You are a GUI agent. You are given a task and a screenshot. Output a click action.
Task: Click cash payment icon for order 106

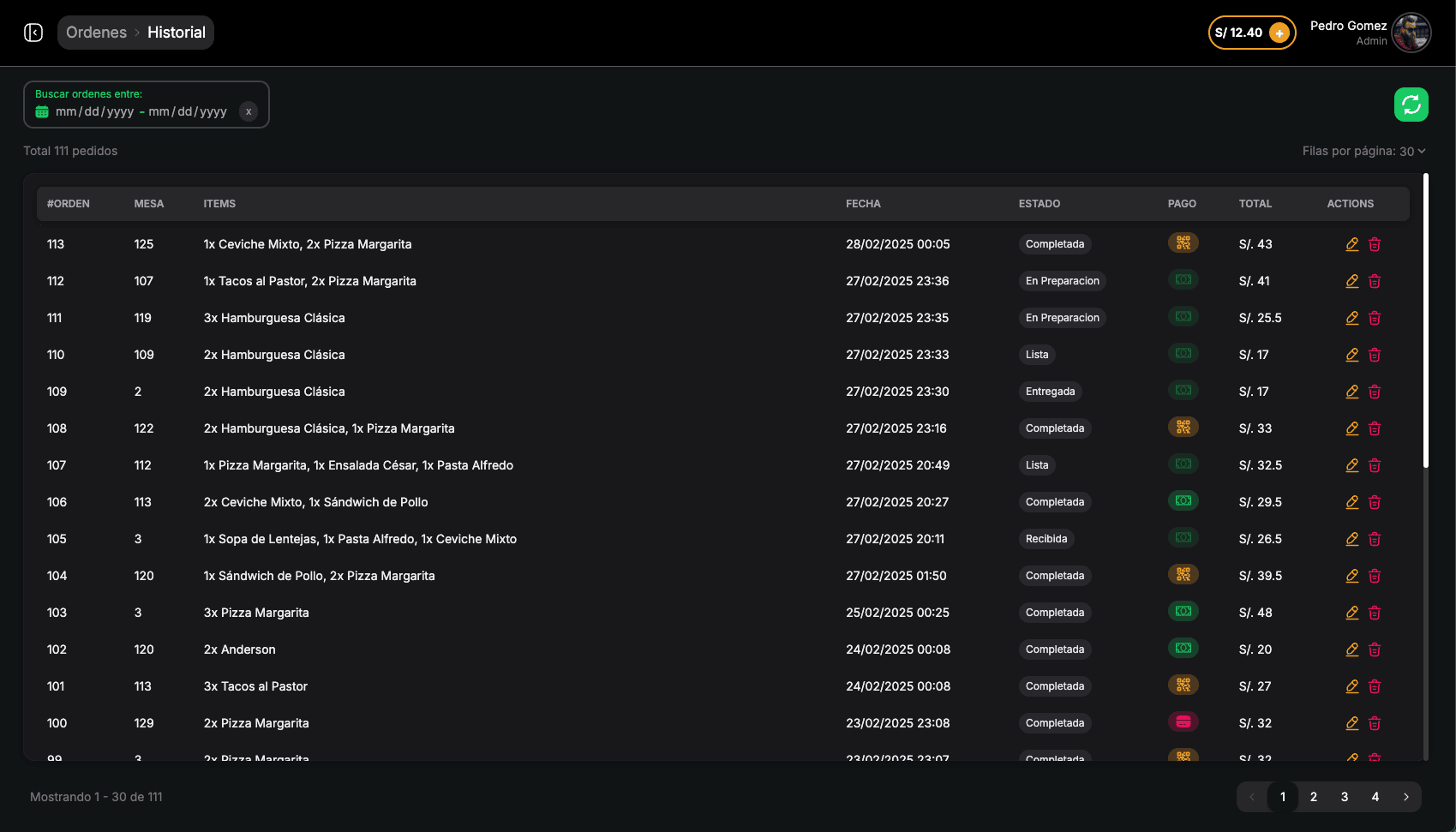click(1183, 500)
